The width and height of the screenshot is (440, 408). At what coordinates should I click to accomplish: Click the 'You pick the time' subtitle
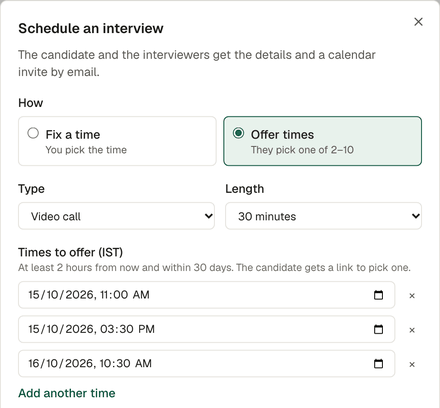coord(86,150)
